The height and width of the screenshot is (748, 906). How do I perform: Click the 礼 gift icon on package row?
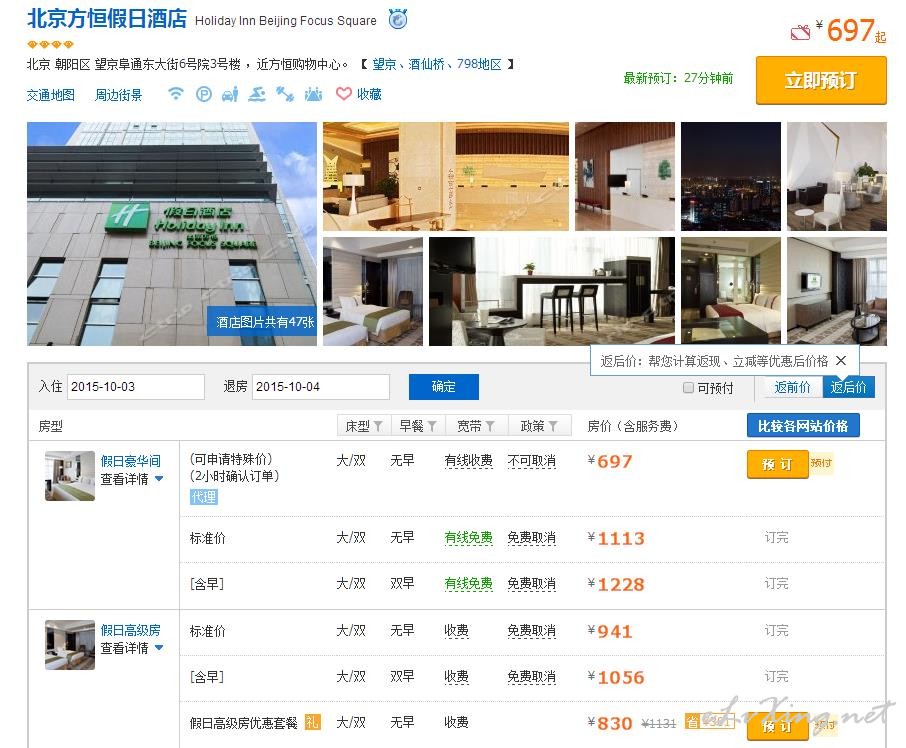[312, 722]
